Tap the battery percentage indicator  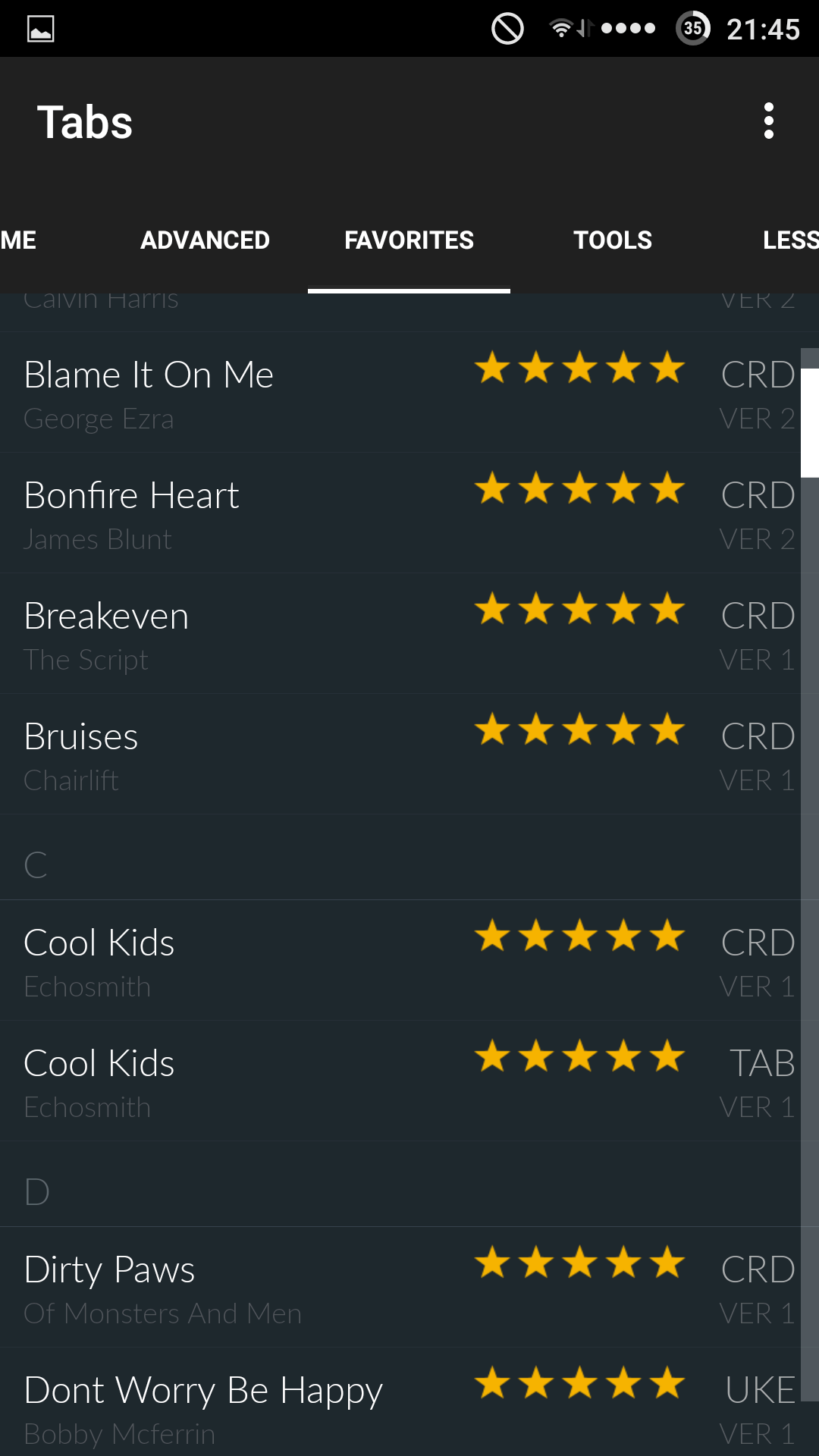click(693, 29)
